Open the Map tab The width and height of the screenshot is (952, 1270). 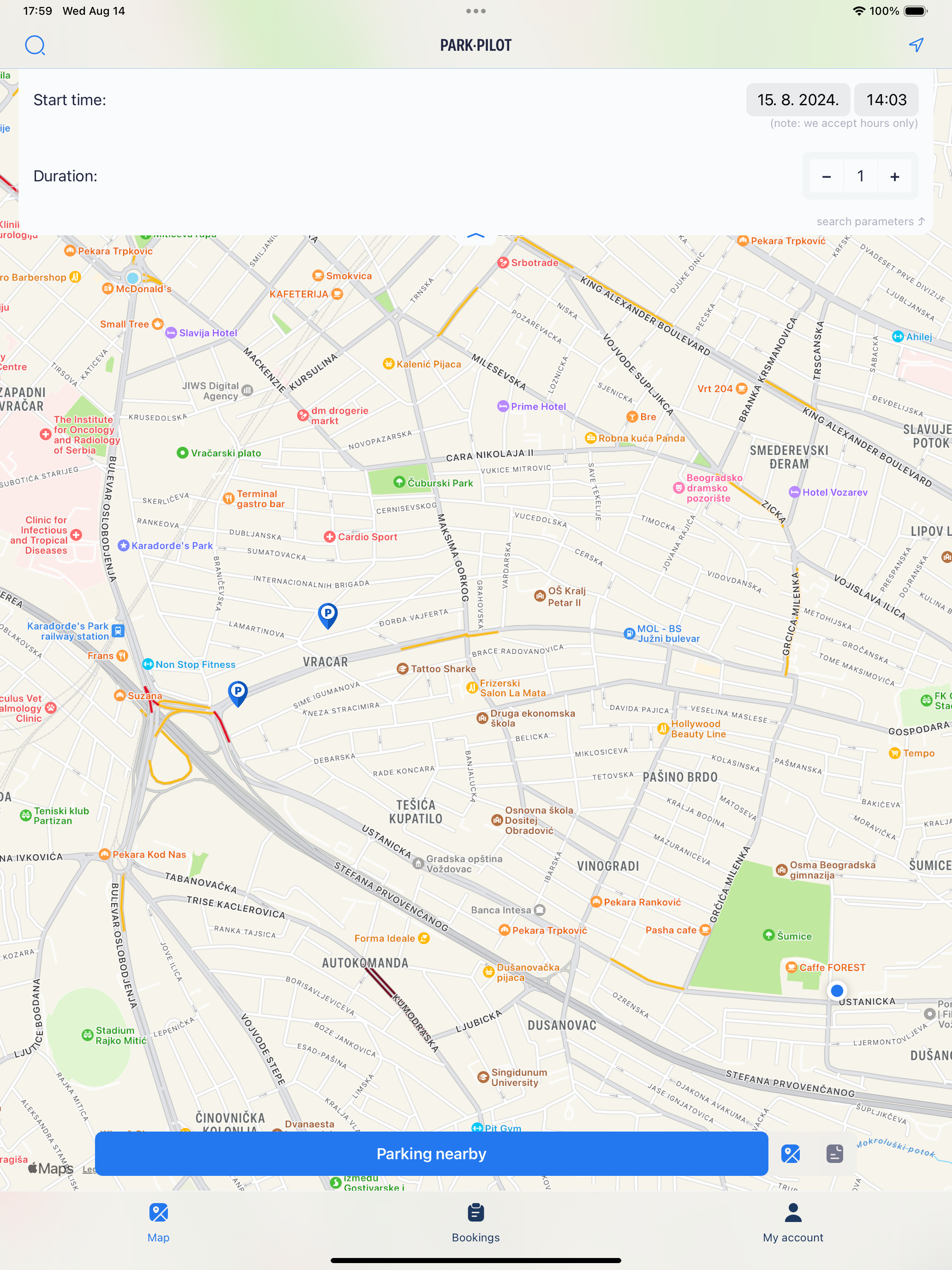click(158, 1223)
